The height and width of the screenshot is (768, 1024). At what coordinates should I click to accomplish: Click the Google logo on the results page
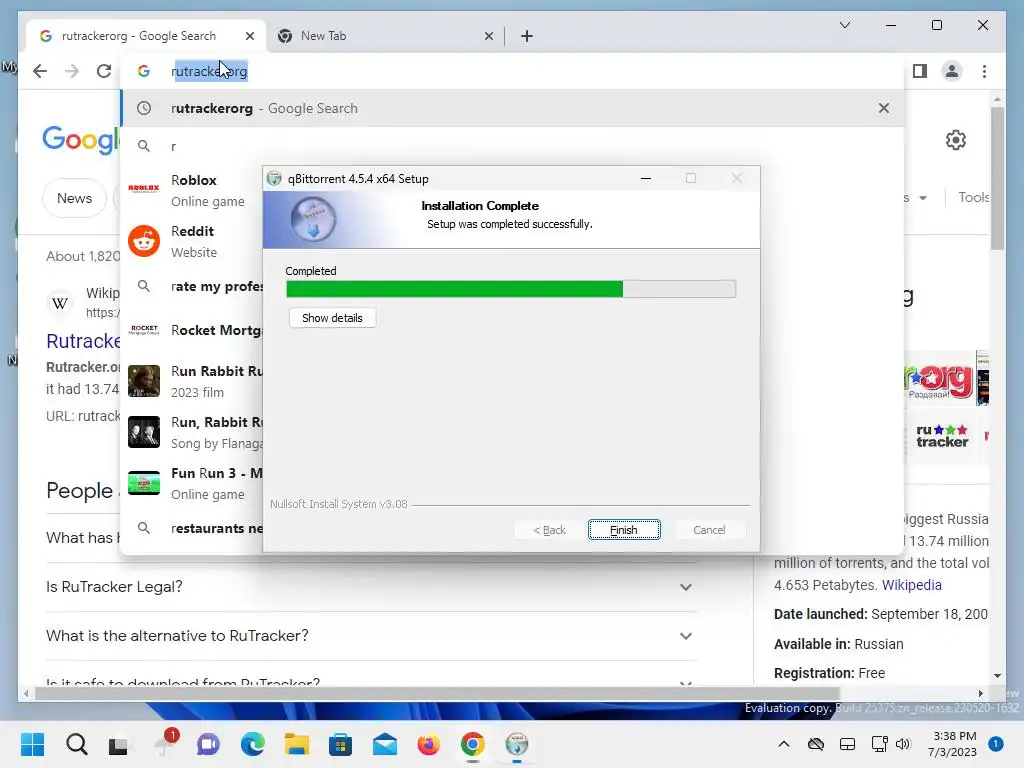click(80, 140)
